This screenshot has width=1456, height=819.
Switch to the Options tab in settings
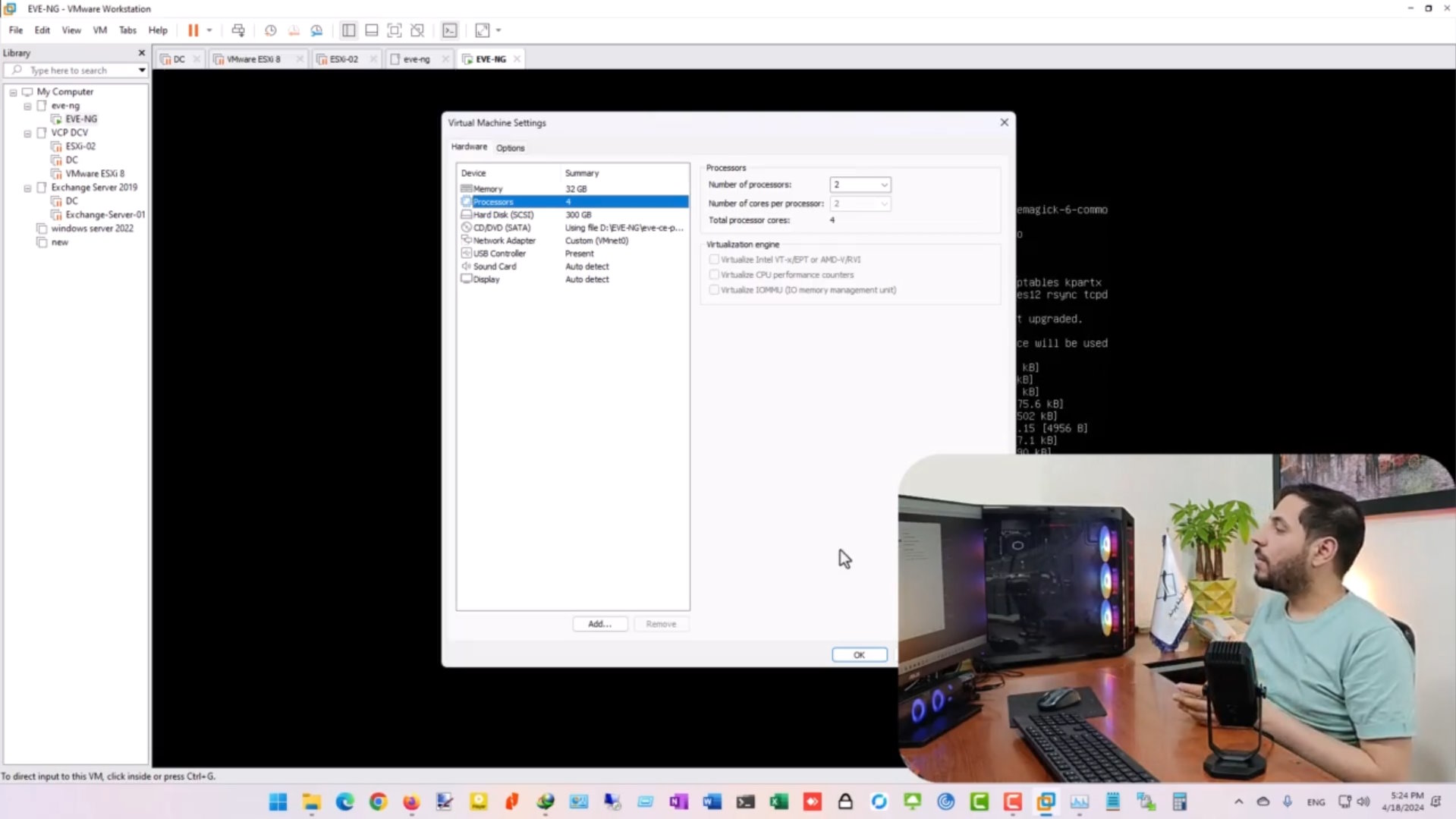[x=510, y=148]
